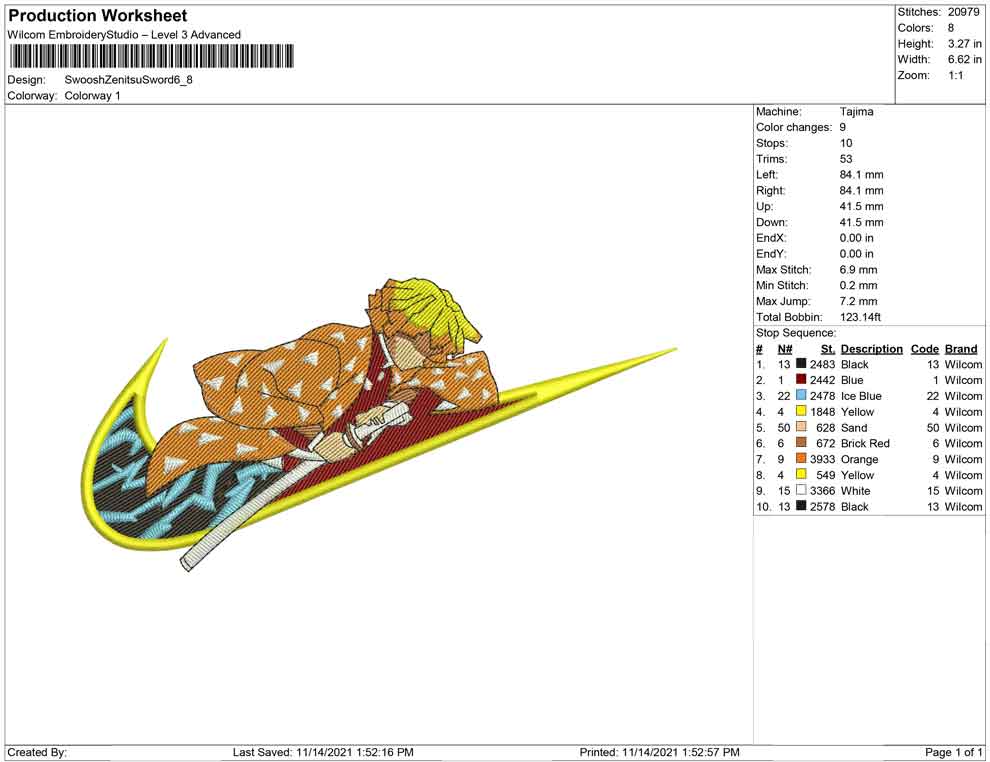Click 'Wilcom EmbroideryStudio – Level 3 Advanced' text
Image resolution: width=990 pixels, height=762 pixels.
(124, 35)
